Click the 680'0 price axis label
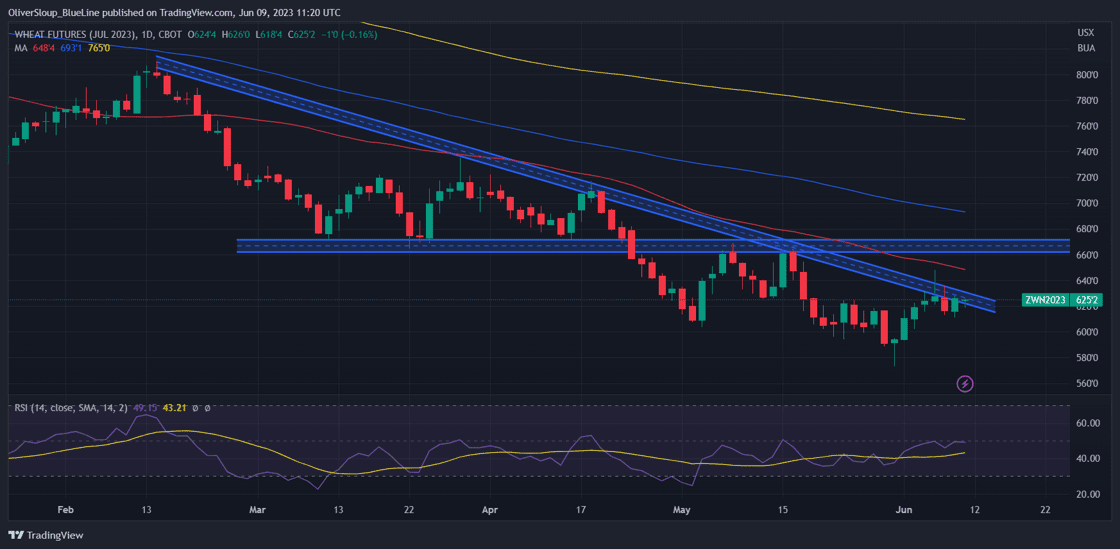Image resolution: width=1120 pixels, height=549 pixels. [1089, 229]
